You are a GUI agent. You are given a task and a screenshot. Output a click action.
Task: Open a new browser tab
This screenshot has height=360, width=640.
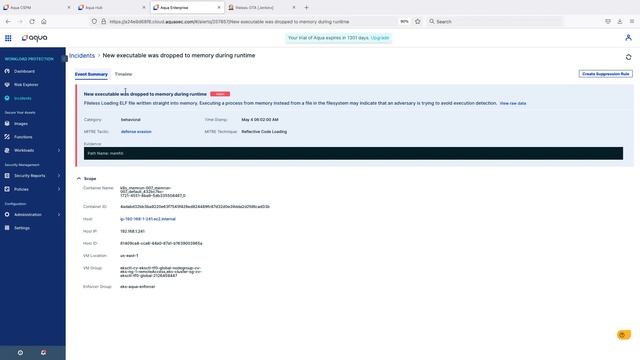tap(307, 7)
